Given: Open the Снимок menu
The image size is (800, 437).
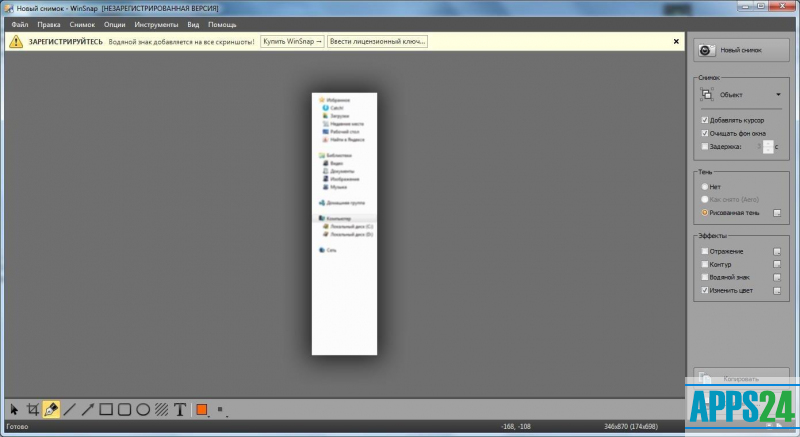Looking at the screenshot, I should (82, 24).
